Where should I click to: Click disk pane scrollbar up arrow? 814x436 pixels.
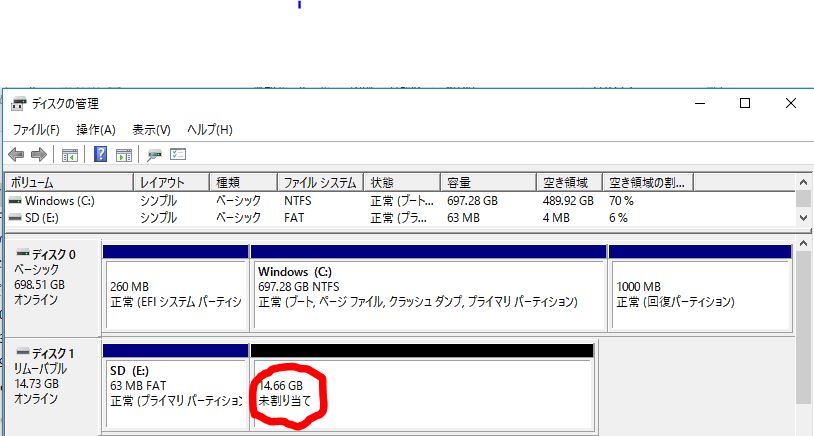point(803,244)
